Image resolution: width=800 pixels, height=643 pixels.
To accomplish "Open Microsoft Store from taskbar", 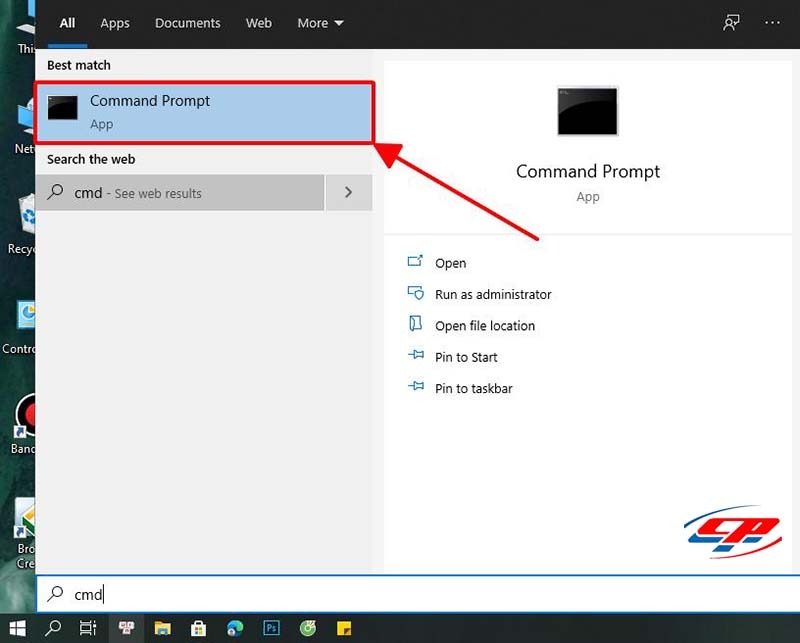I will tap(198, 628).
